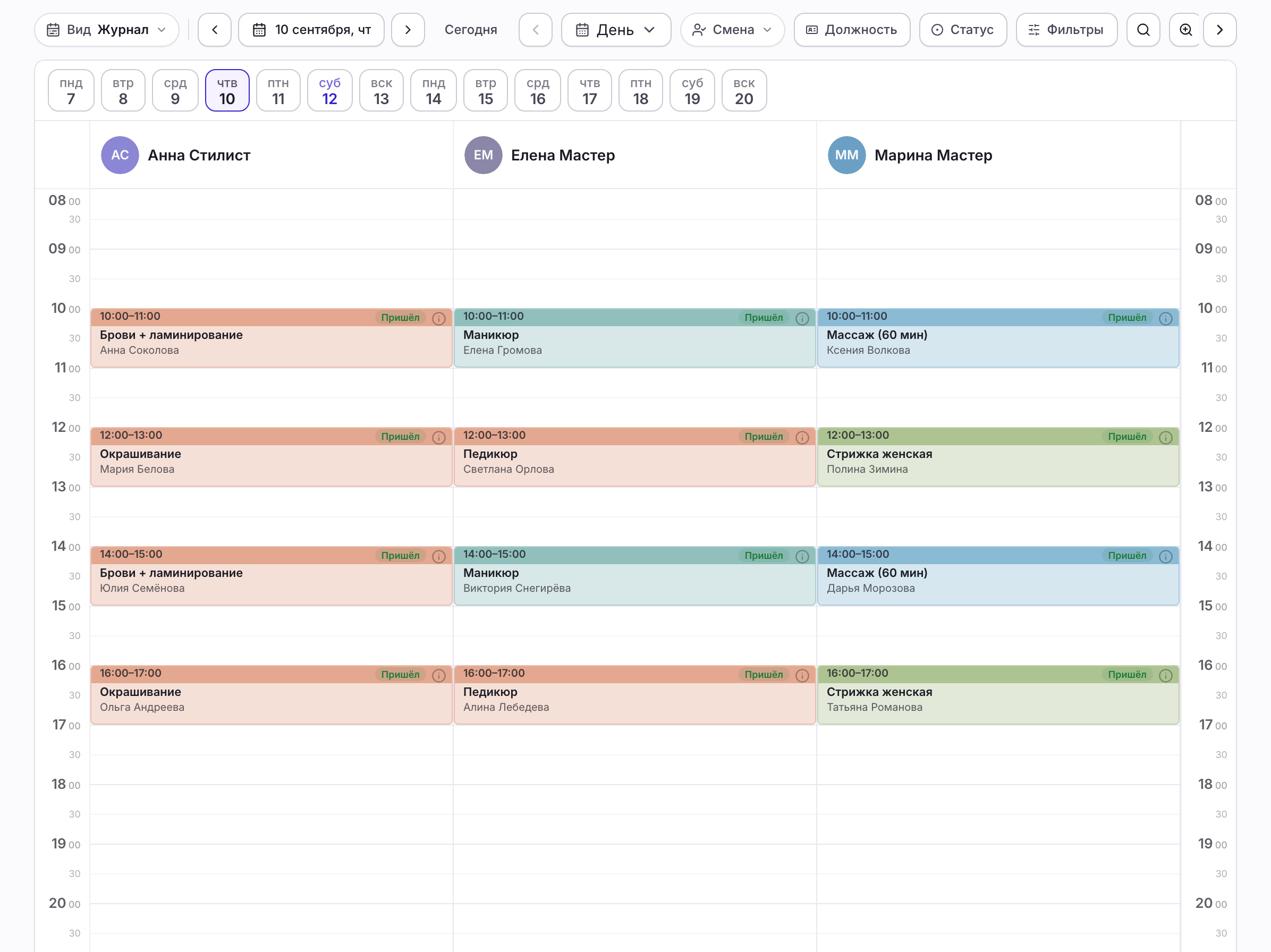The width and height of the screenshot is (1271, 952).
Task: Open info icon on Татьяна Романова appointment
Action: 1165,675
